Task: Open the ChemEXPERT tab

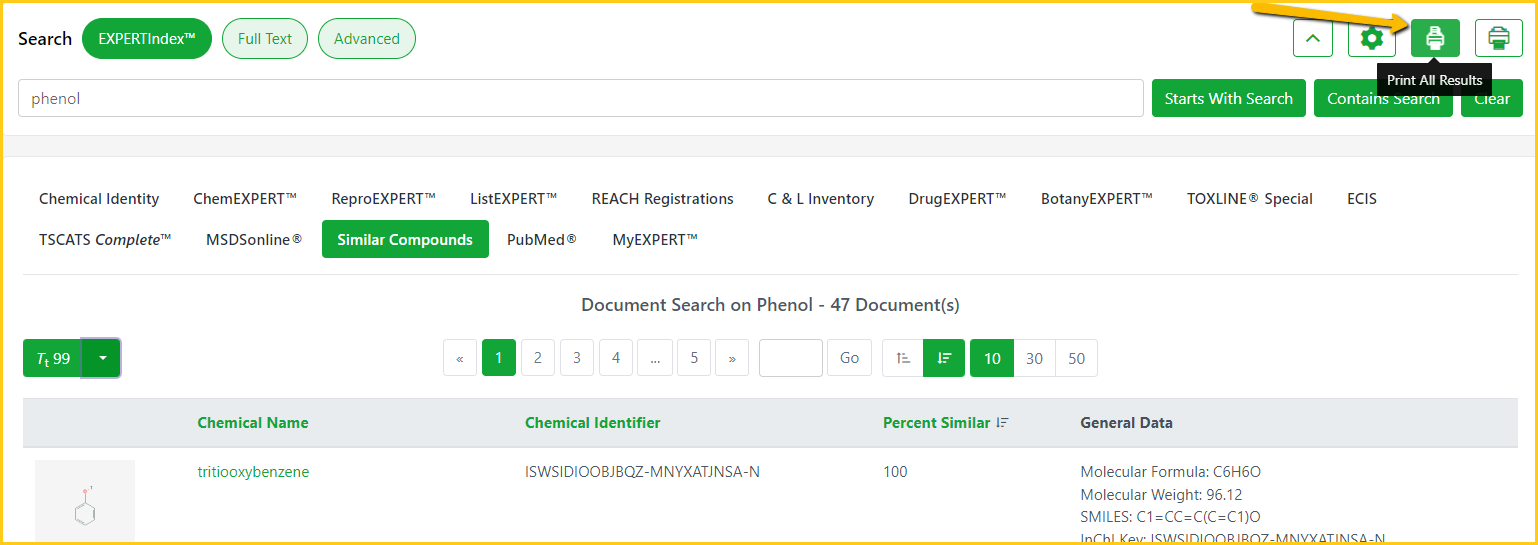Action: pyautogui.click(x=245, y=199)
